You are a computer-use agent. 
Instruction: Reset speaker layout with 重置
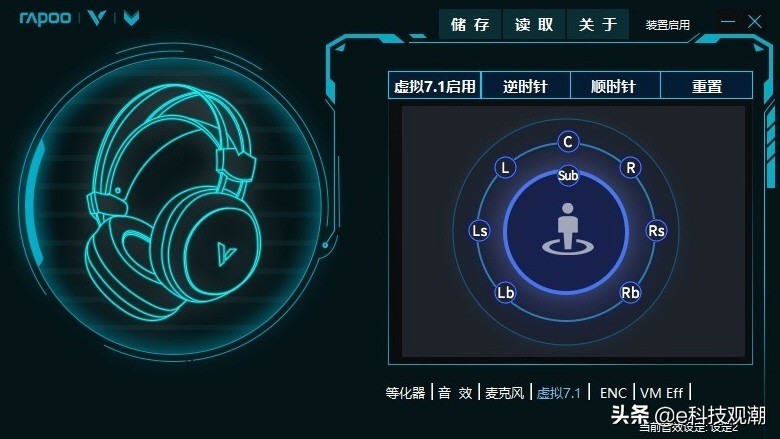[x=706, y=86]
